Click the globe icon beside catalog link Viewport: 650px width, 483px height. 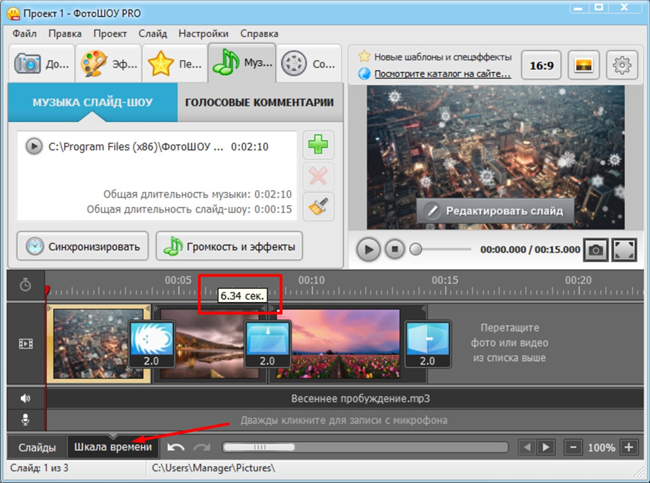[364, 74]
